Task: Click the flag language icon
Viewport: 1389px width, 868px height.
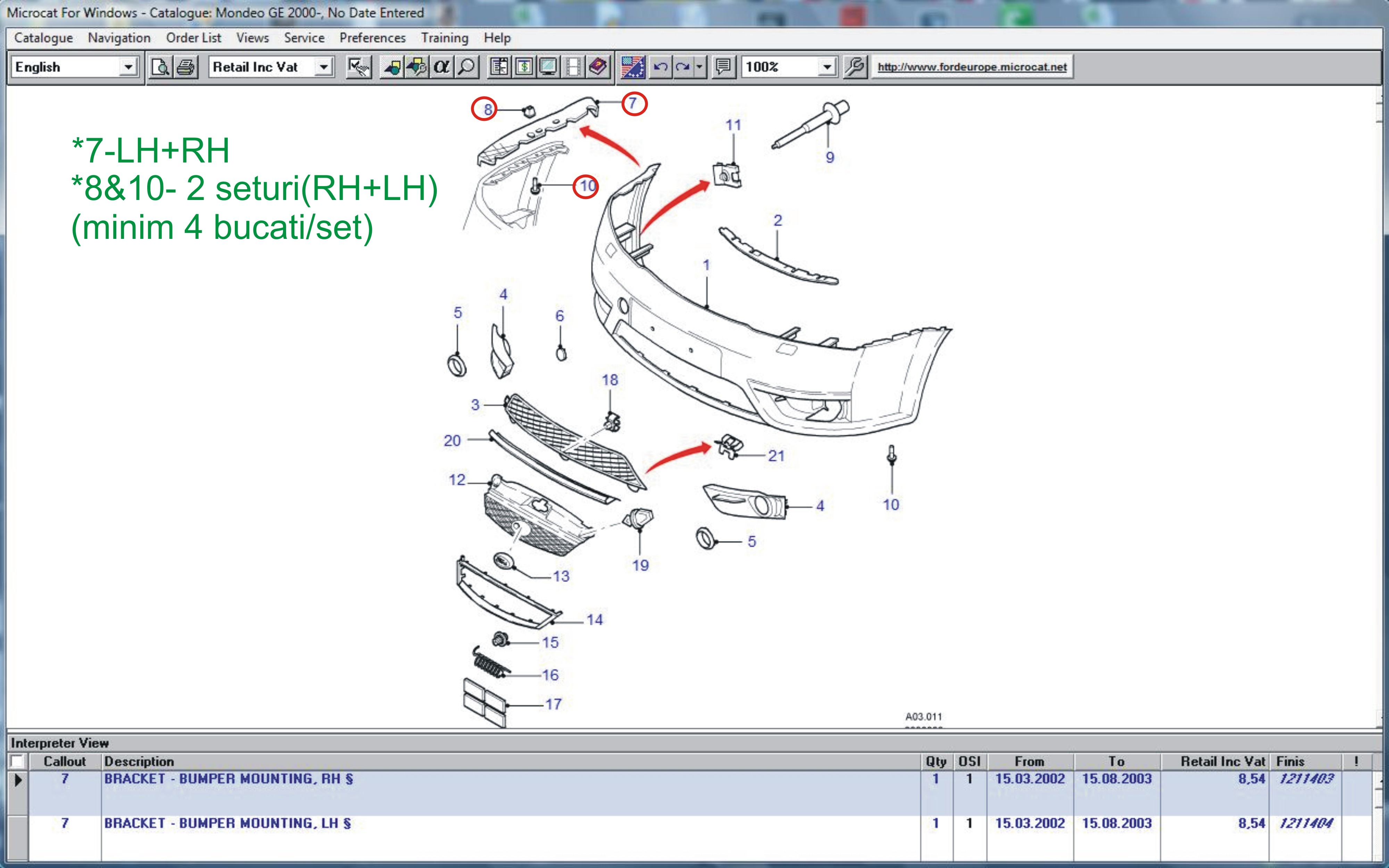Action: (x=632, y=67)
